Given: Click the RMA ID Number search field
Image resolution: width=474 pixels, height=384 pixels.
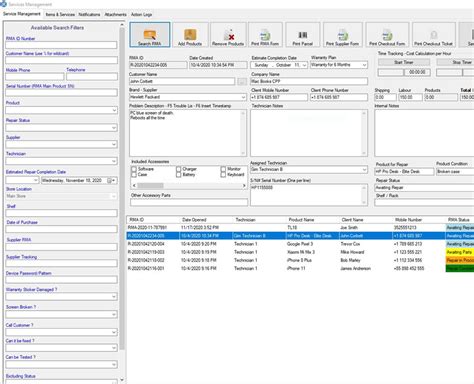Looking at the screenshot, I should pyautogui.click(x=61, y=45).
